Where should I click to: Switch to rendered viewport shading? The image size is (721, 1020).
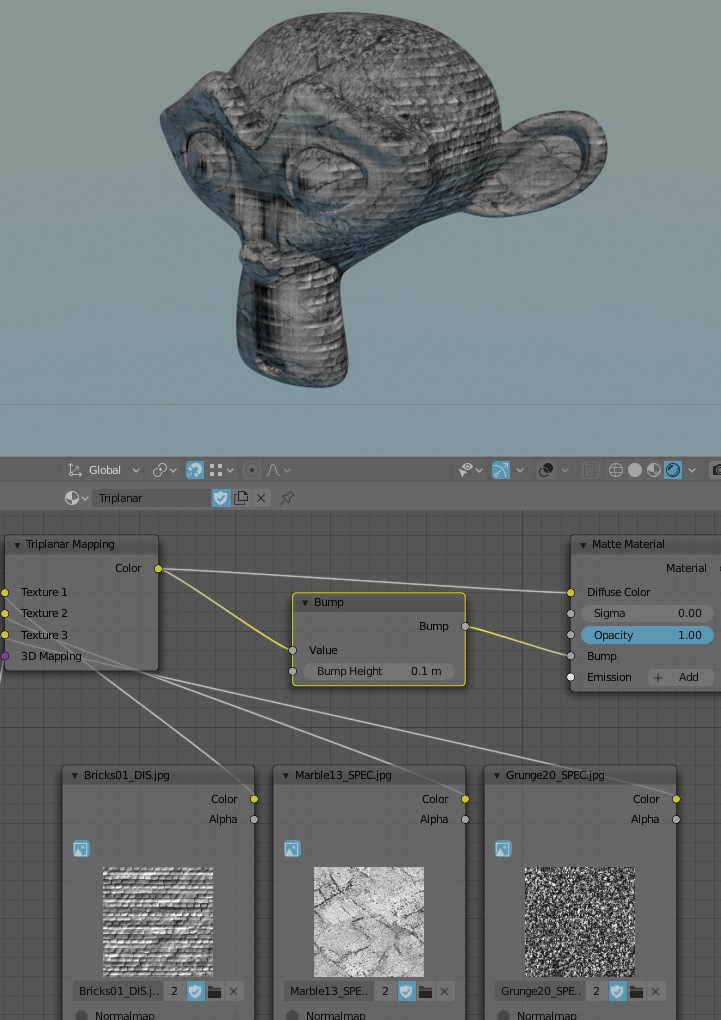tap(673, 470)
